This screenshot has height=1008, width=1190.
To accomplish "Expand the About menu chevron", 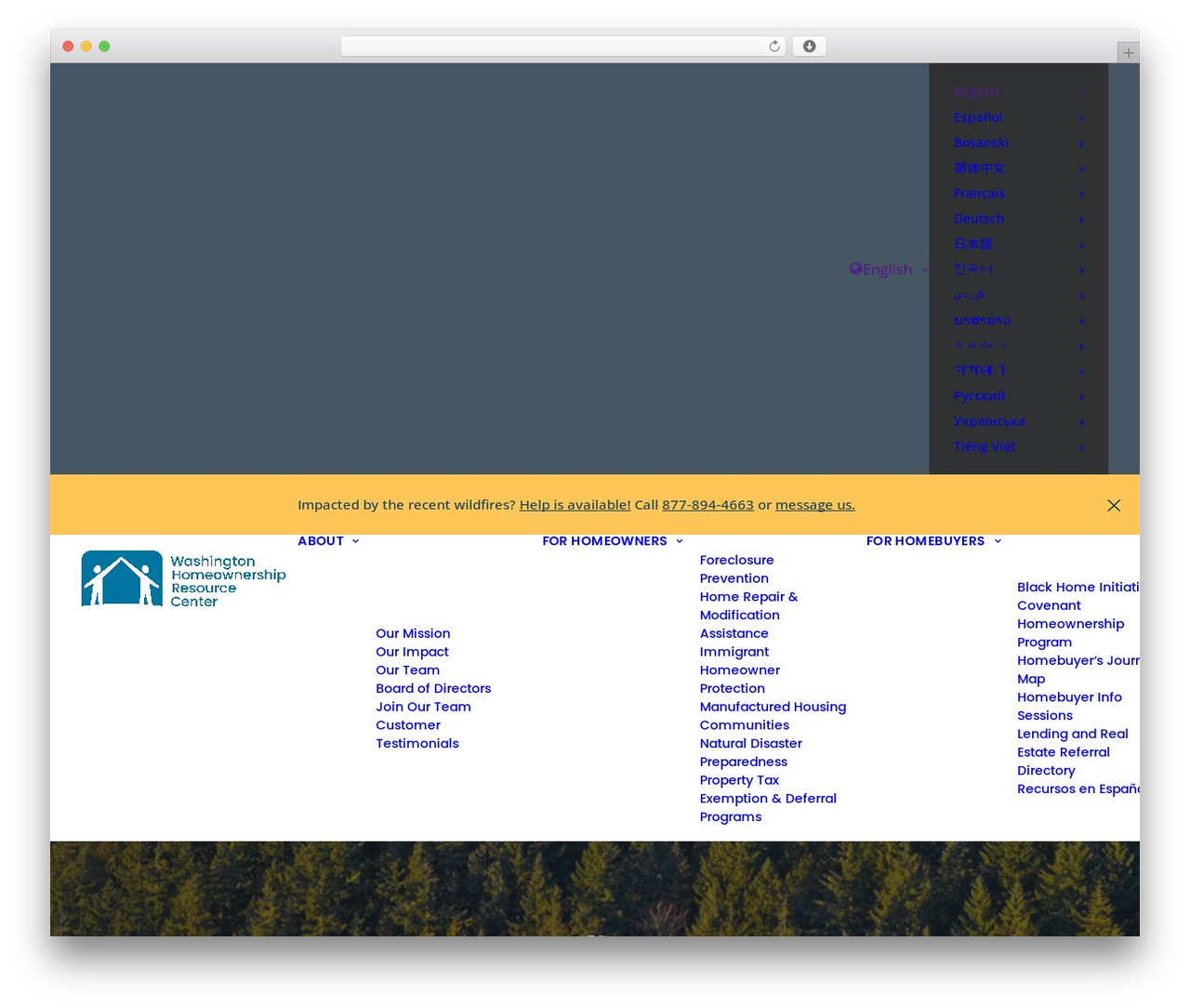I will click(355, 541).
